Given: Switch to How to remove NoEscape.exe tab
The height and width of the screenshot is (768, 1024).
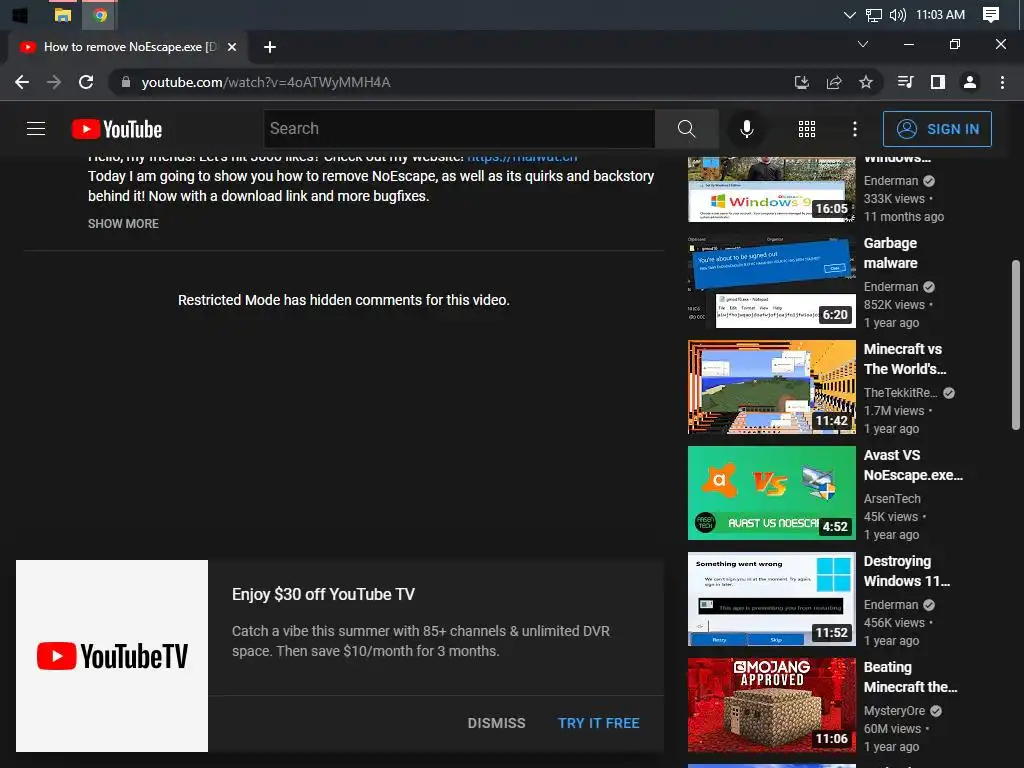Looking at the screenshot, I should point(127,47).
